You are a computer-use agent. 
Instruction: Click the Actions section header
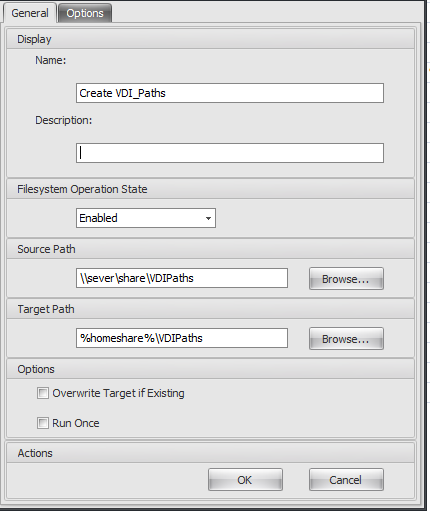210,453
